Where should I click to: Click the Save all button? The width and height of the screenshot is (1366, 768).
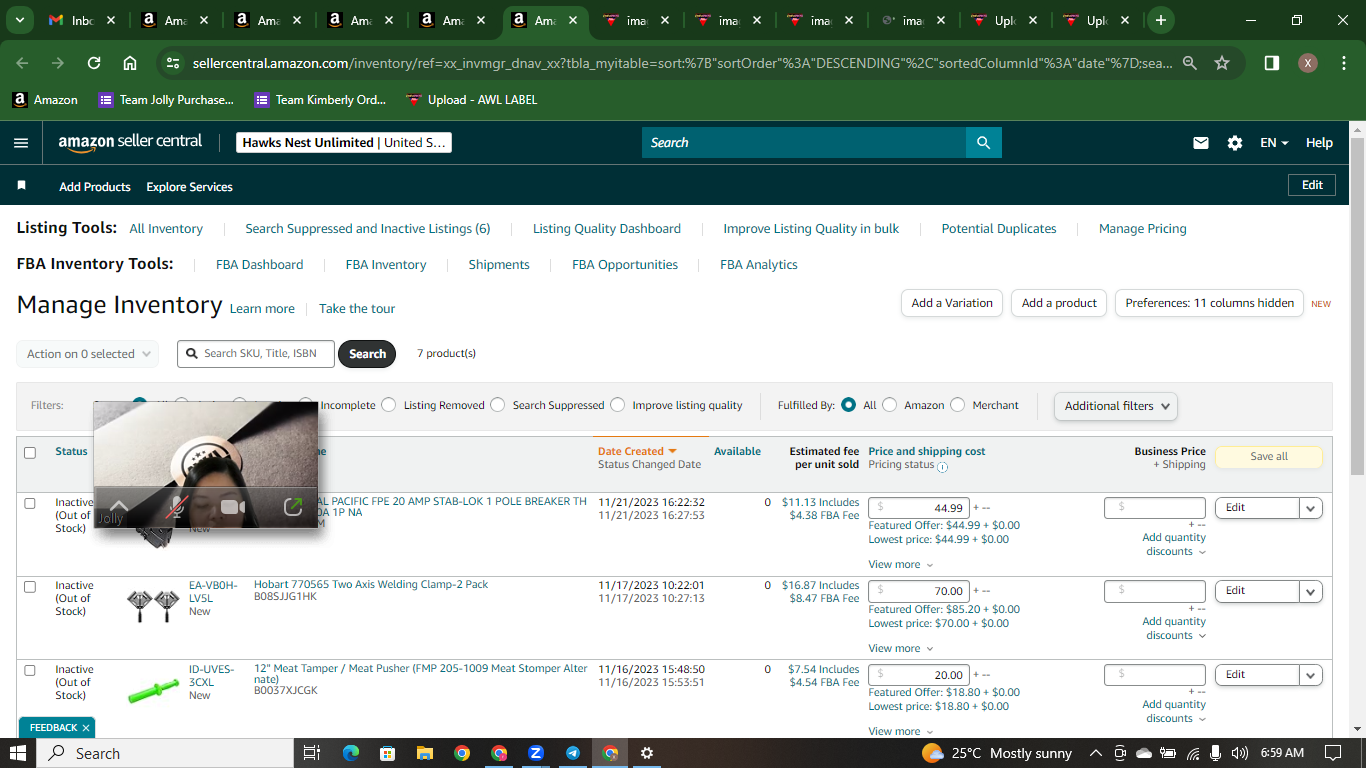(1269, 456)
